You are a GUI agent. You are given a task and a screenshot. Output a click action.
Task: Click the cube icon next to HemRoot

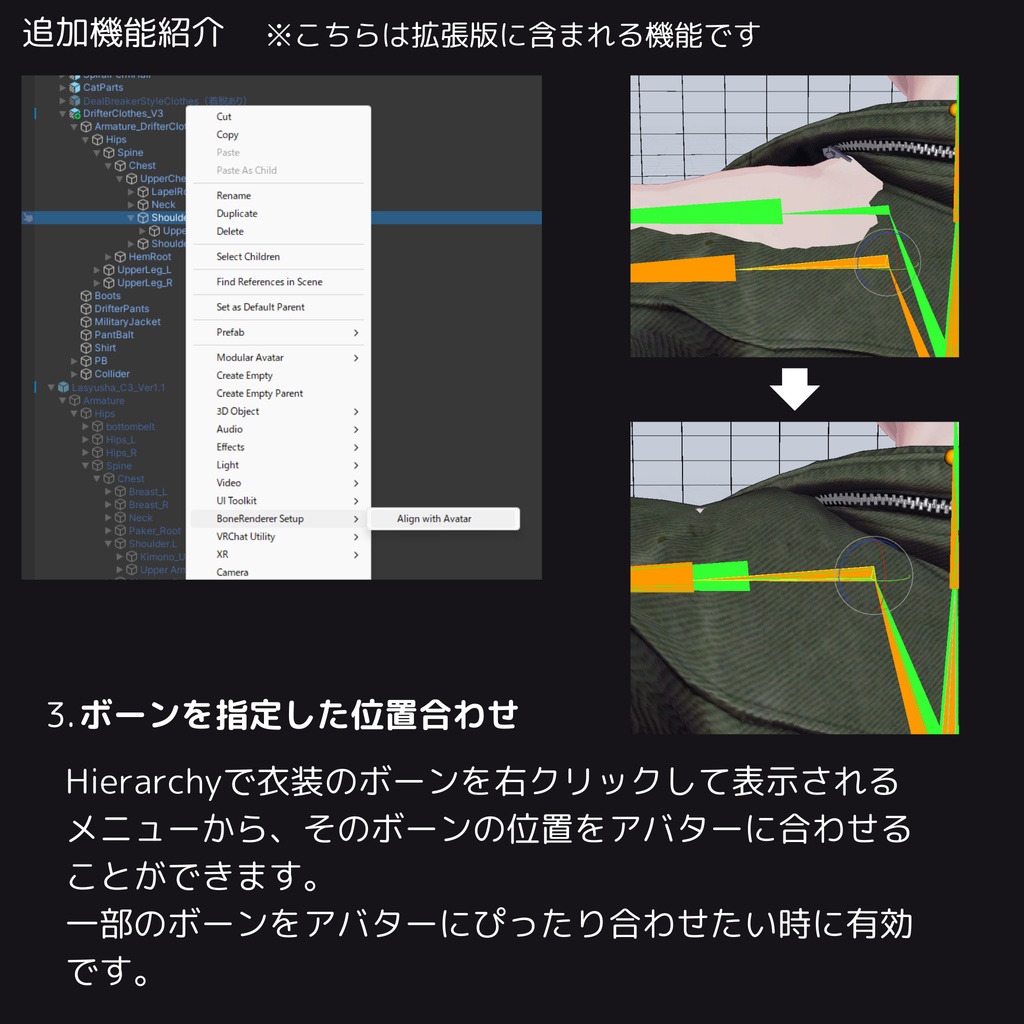point(121,257)
